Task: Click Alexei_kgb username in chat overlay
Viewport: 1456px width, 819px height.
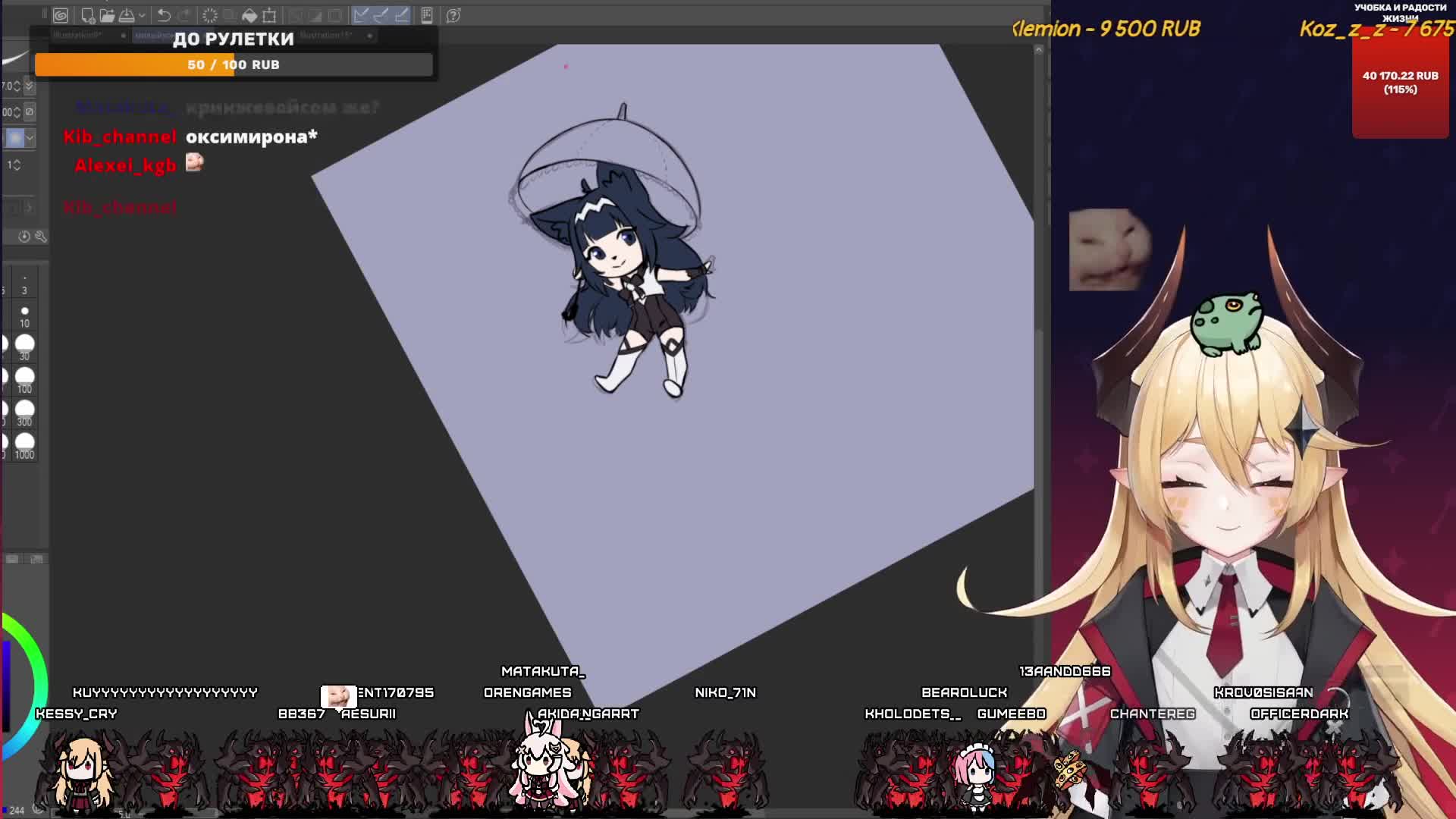Action: point(125,165)
